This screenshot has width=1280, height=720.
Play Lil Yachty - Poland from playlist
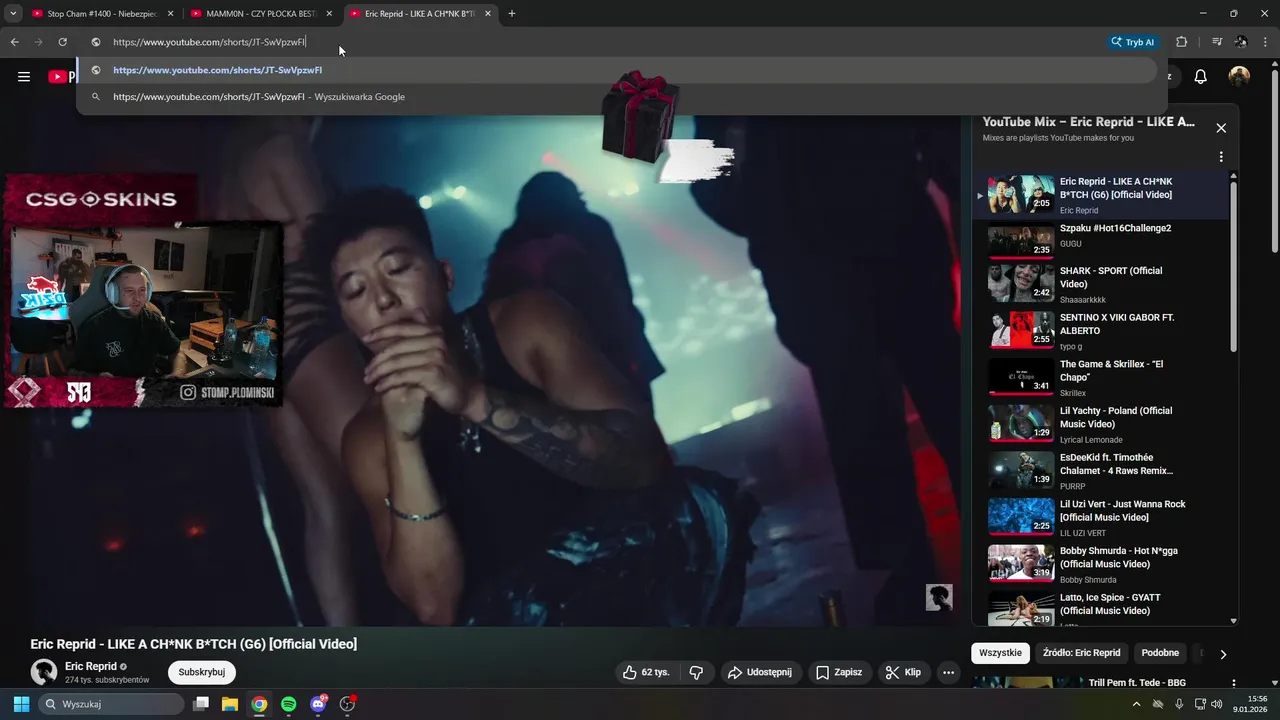coord(1100,424)
